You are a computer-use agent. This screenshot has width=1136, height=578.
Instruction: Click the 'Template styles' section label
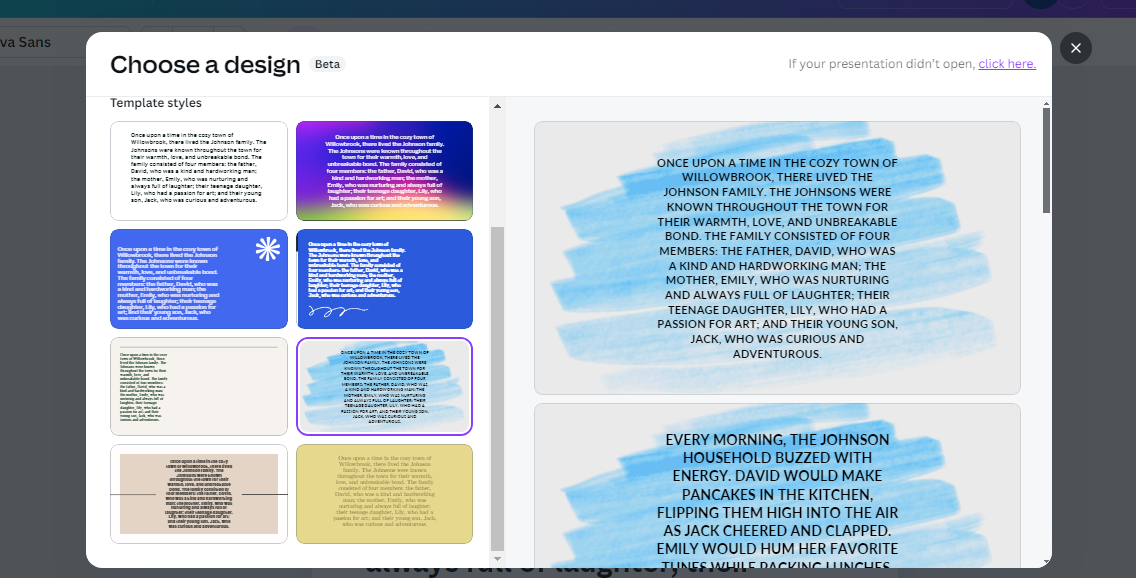pyautogui.click(x=156, y=103)
